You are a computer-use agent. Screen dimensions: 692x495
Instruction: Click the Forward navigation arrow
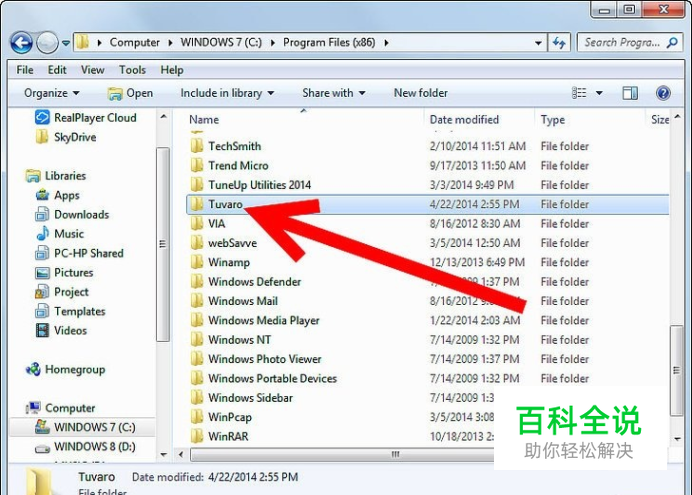[x=47, y=43]
